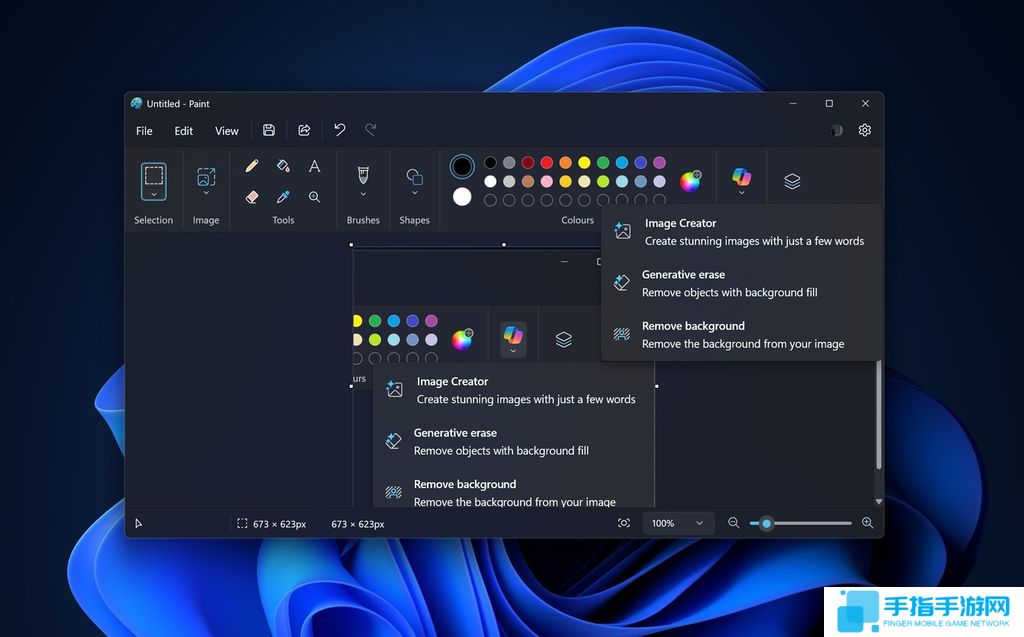Toggle the Copilot dropdown chevron in ribbon

(741, 193)
